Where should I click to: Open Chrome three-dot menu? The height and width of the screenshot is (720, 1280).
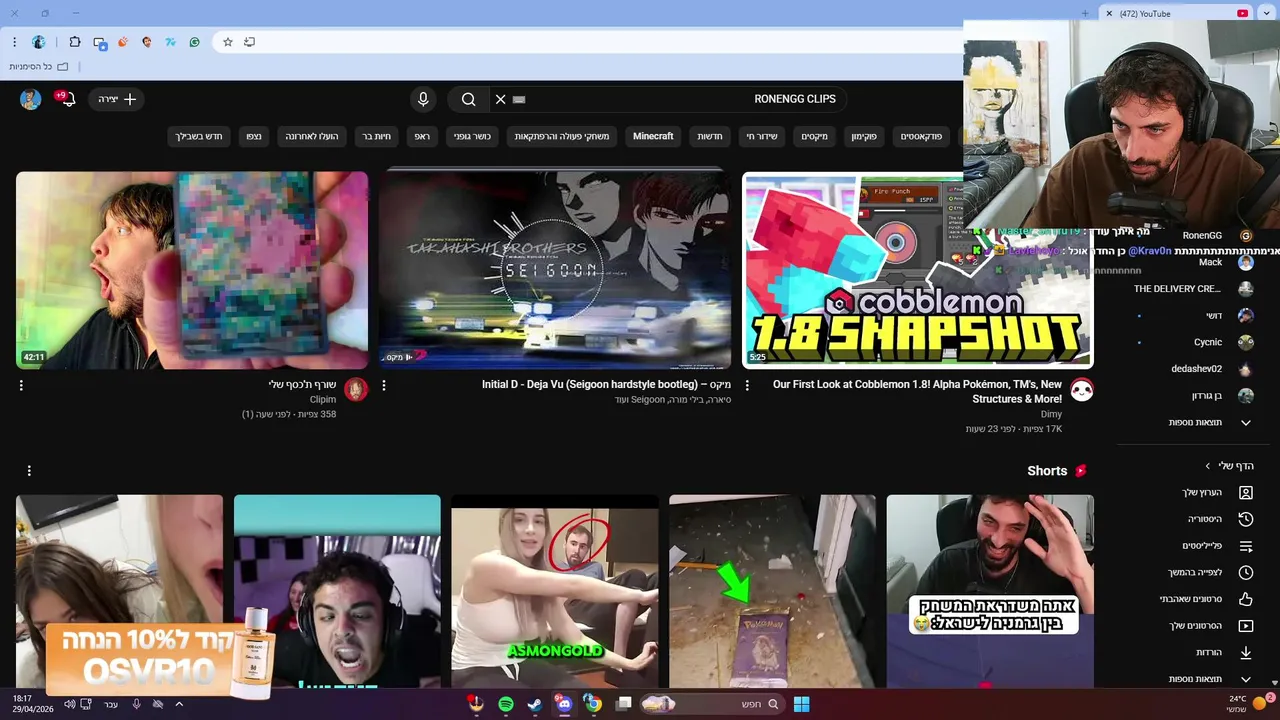click(x=14, y=42)
